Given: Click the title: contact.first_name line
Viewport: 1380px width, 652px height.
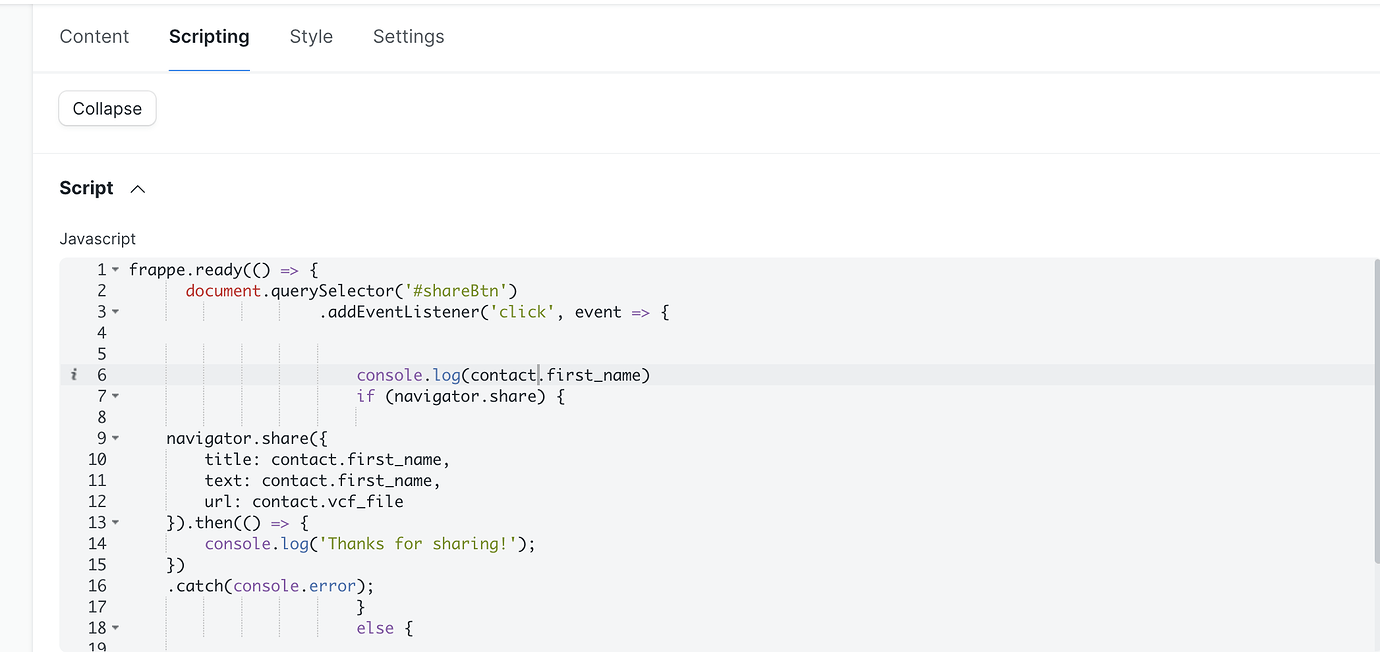Looking at the screenshot, I should click(x=327, y=459).
